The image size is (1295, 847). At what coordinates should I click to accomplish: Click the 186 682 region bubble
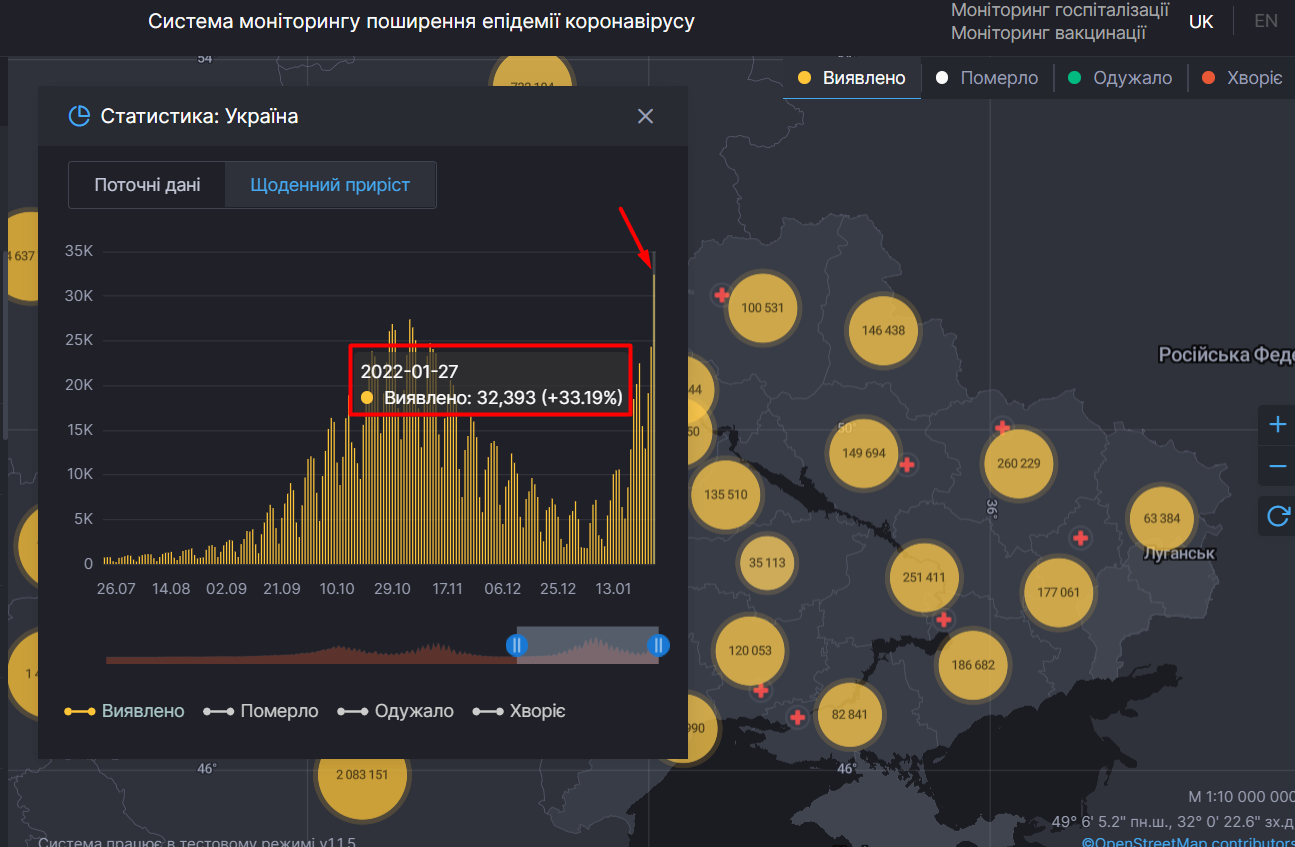click(973, 665)
